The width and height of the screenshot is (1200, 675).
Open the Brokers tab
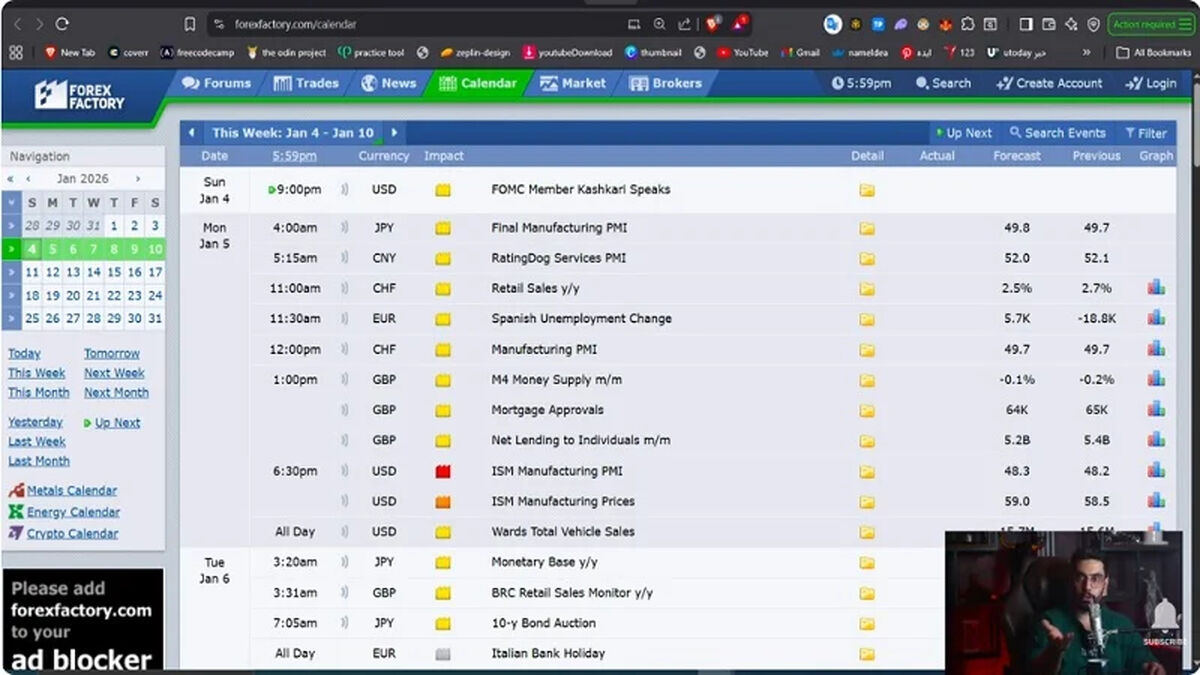pyautogui.click(x=665, y=83)
